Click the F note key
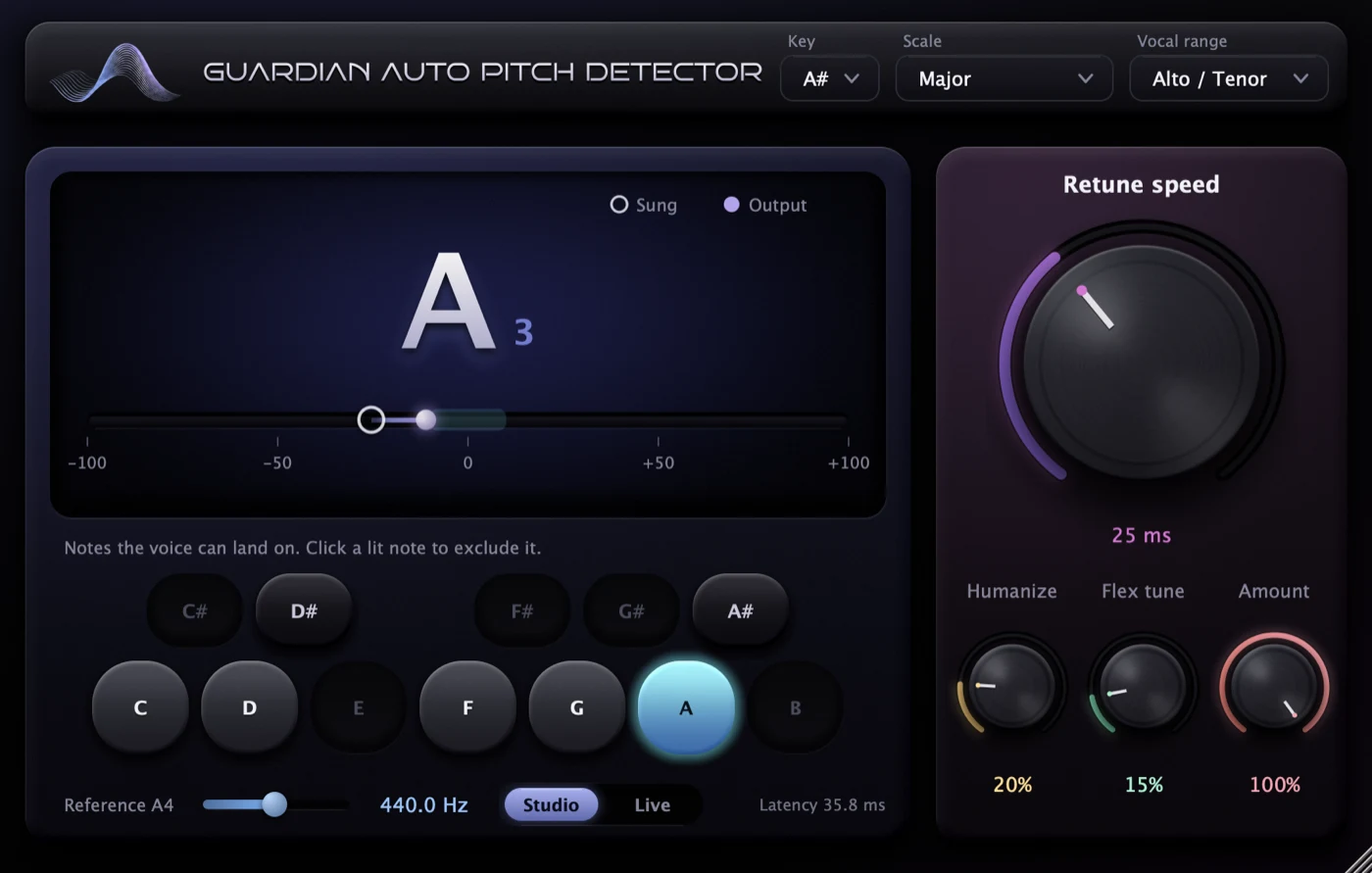 (467, 707)
